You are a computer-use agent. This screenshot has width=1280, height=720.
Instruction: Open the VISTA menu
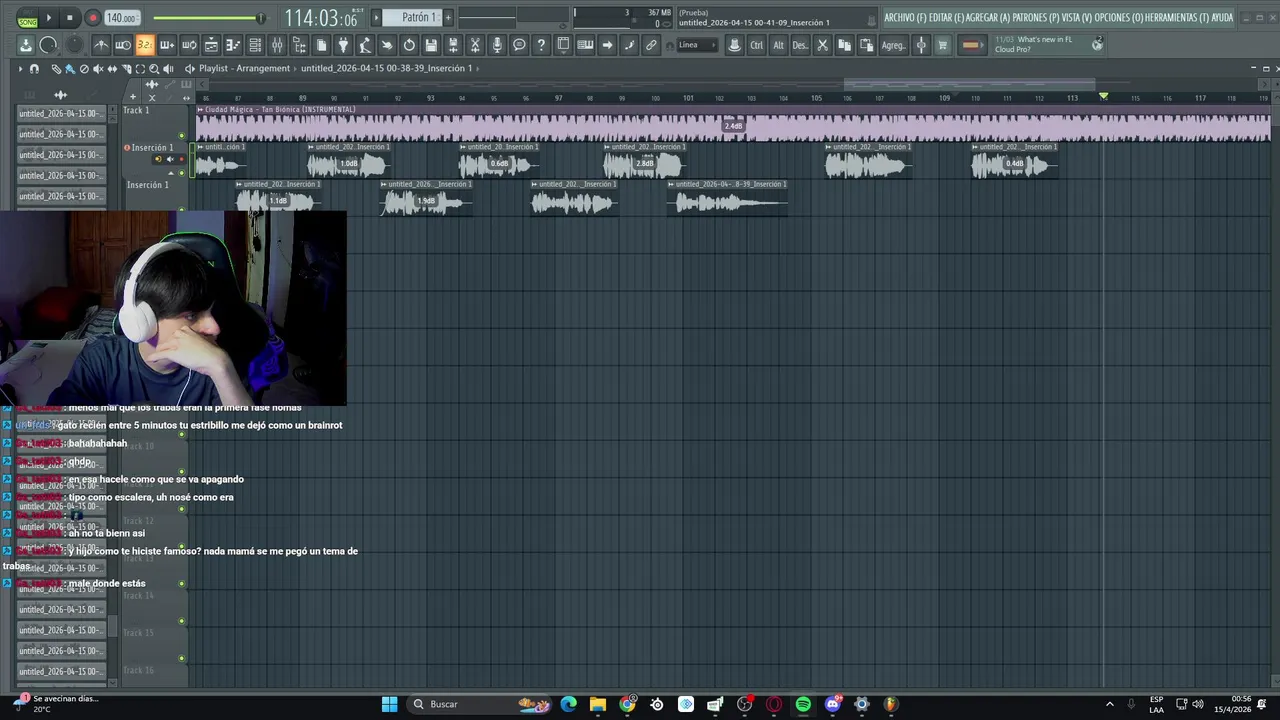(x=1077, y=18)
